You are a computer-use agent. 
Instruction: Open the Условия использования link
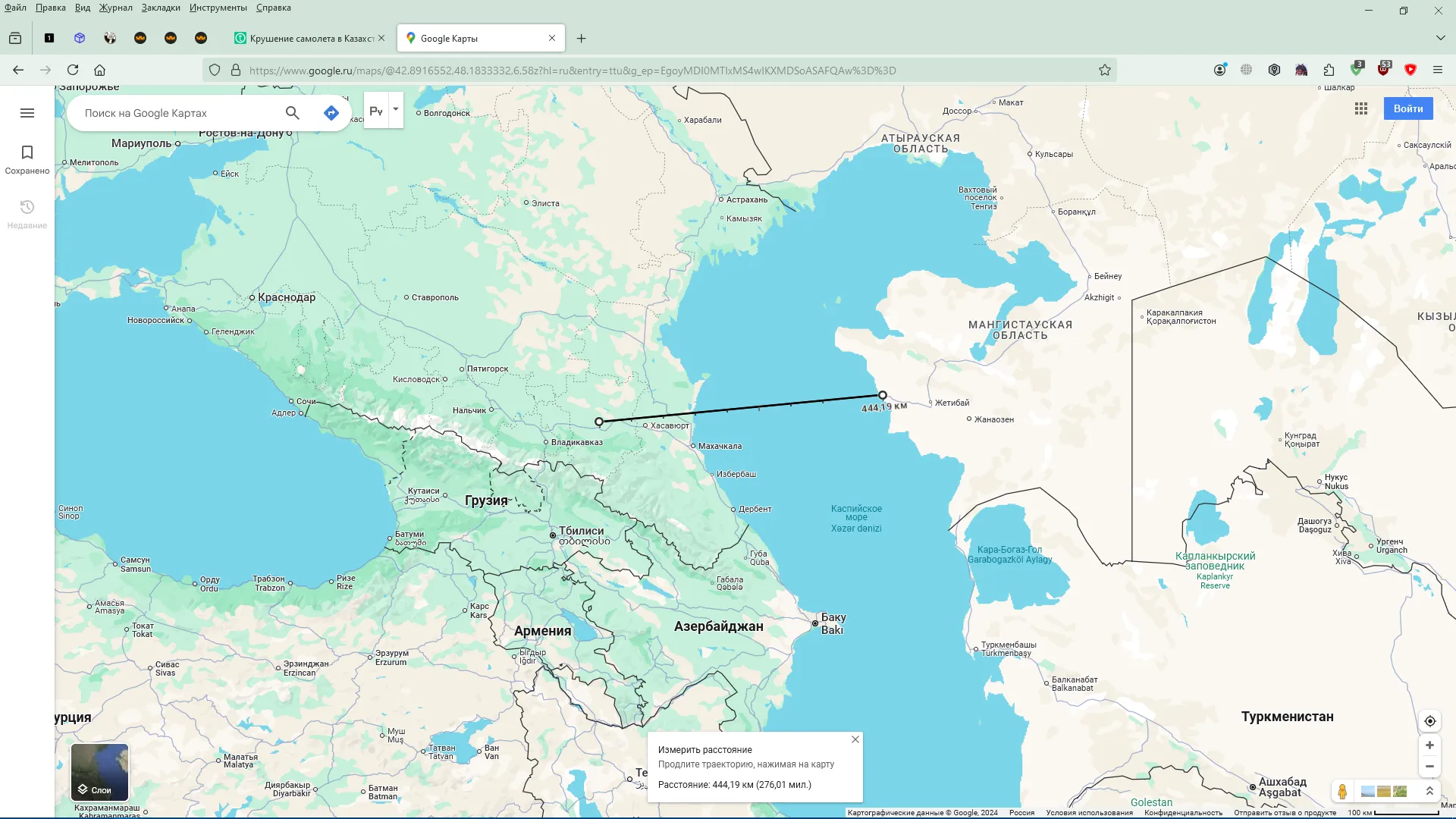[1089, 813]
